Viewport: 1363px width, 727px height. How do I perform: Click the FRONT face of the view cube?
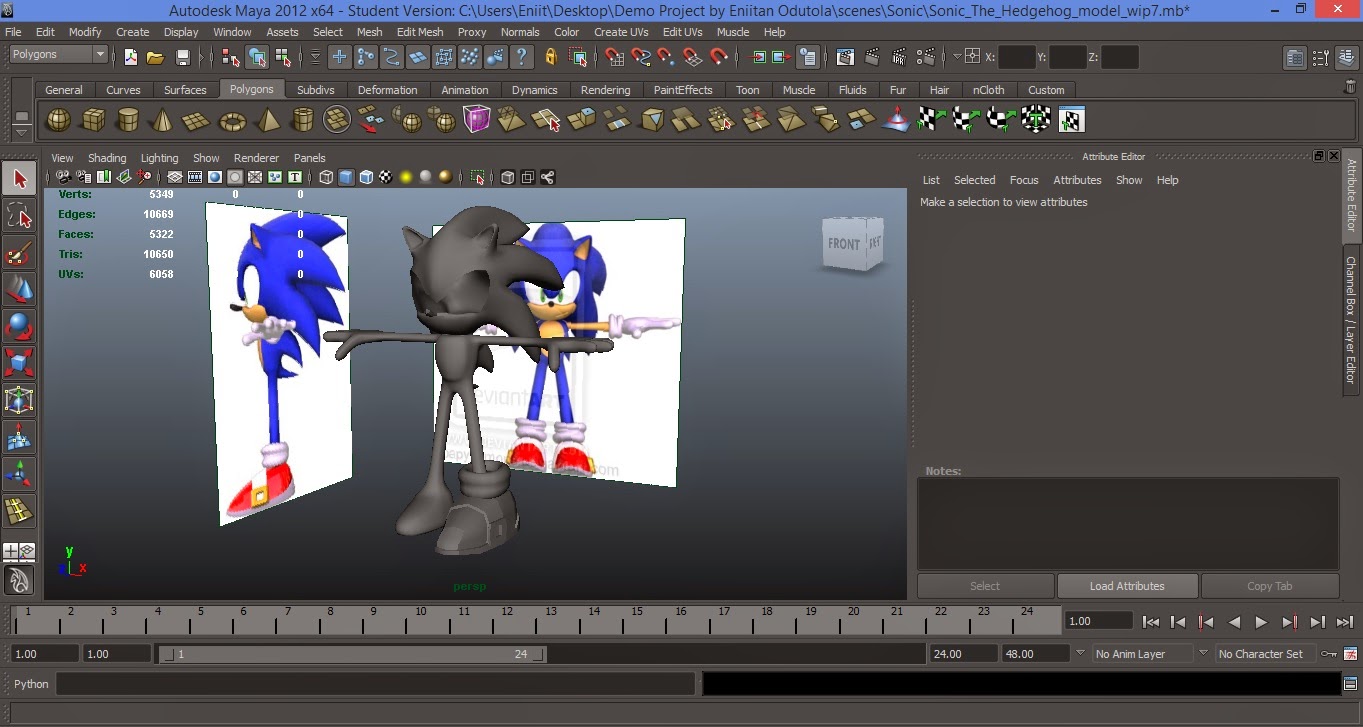(x=842, y=244)
